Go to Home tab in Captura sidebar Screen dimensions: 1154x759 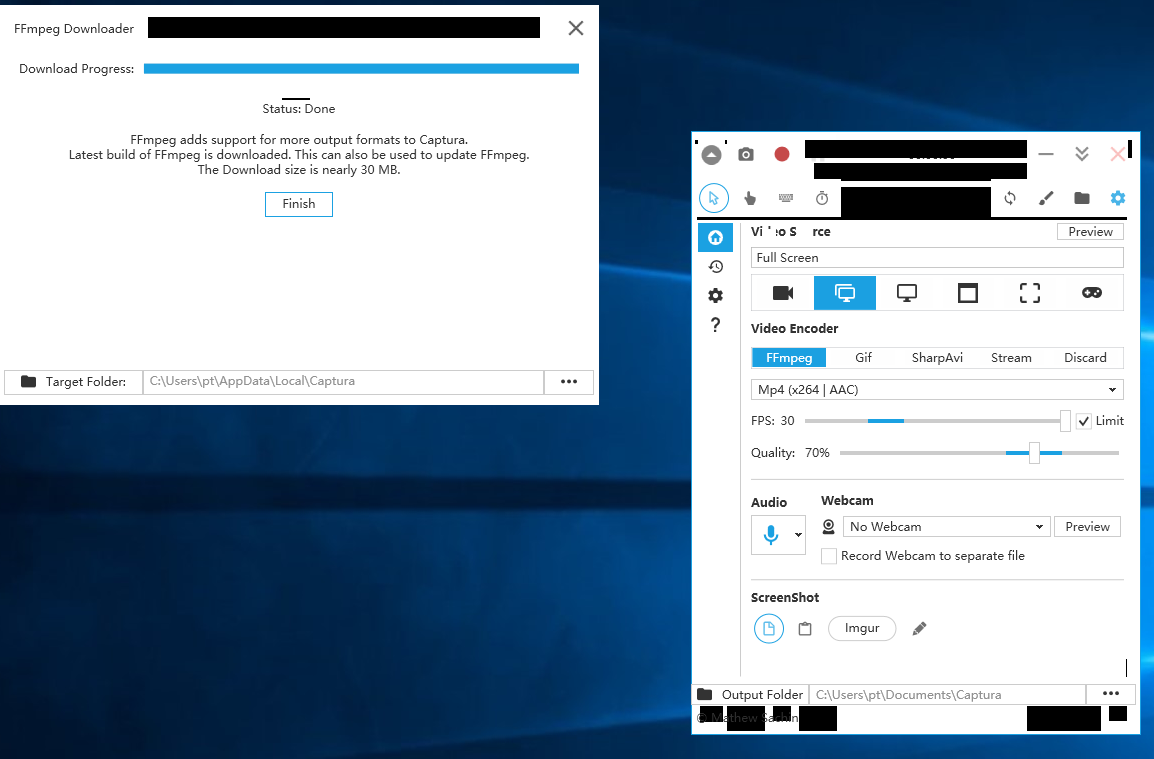(x=715, y=237)
